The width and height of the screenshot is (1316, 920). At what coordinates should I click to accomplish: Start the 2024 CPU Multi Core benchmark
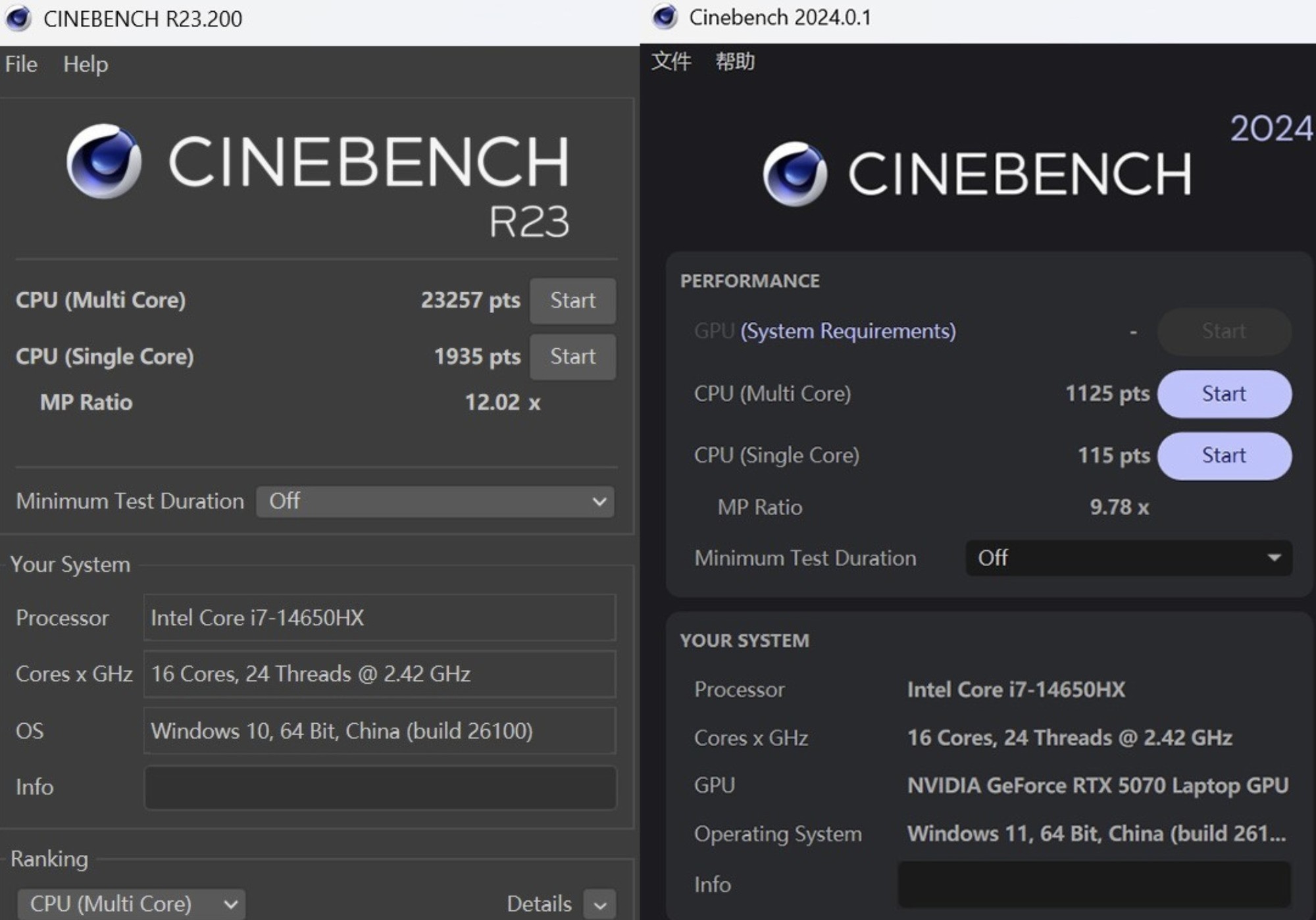[x=1224, y=394]
